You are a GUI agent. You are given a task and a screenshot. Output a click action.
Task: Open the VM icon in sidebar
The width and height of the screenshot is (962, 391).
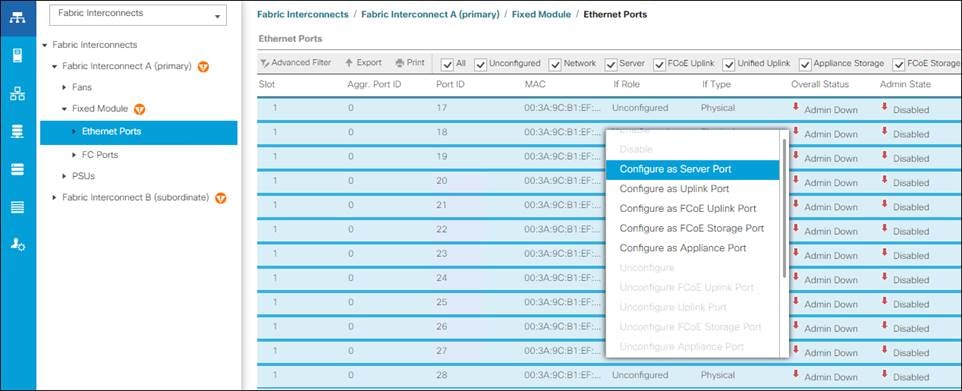click(x=18, y=169)
